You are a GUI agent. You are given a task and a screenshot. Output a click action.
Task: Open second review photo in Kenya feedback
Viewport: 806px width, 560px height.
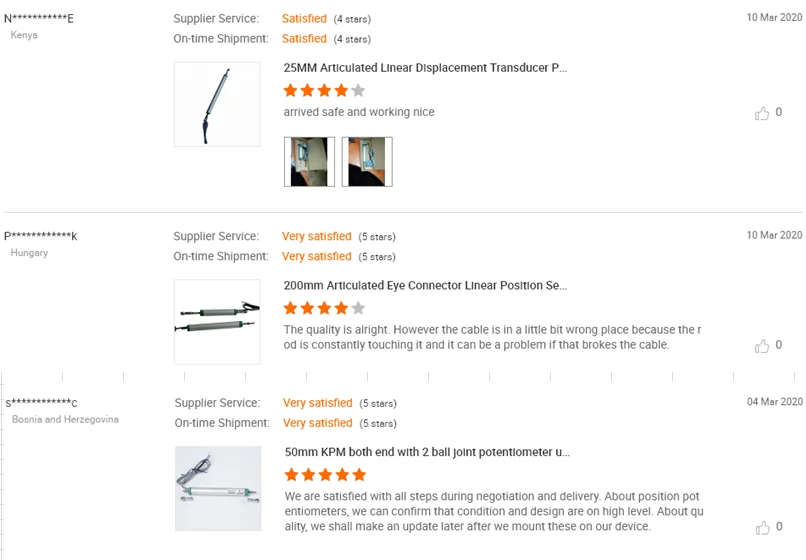(367, 162)
